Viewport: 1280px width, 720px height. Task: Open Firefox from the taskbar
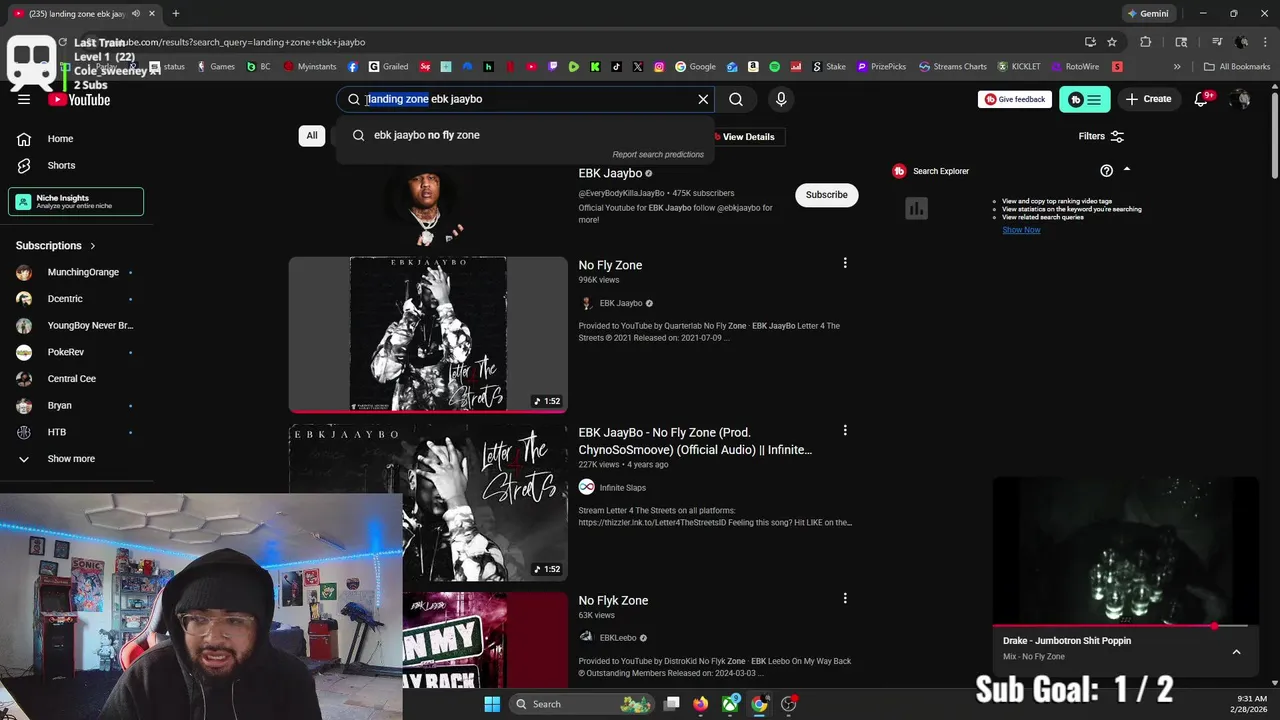(x=701, y=704)
